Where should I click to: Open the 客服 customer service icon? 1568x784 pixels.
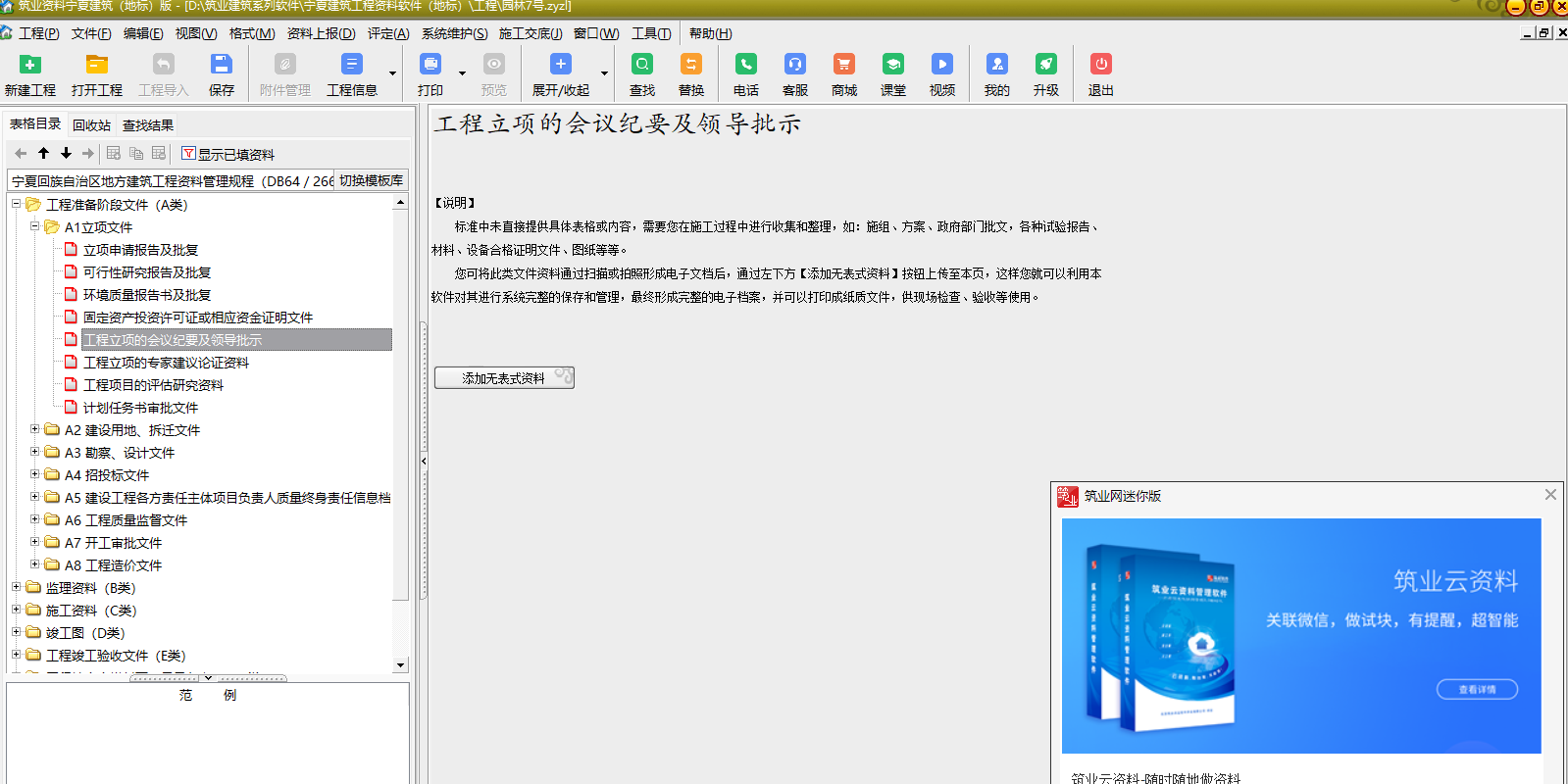(x=794, y=66)
